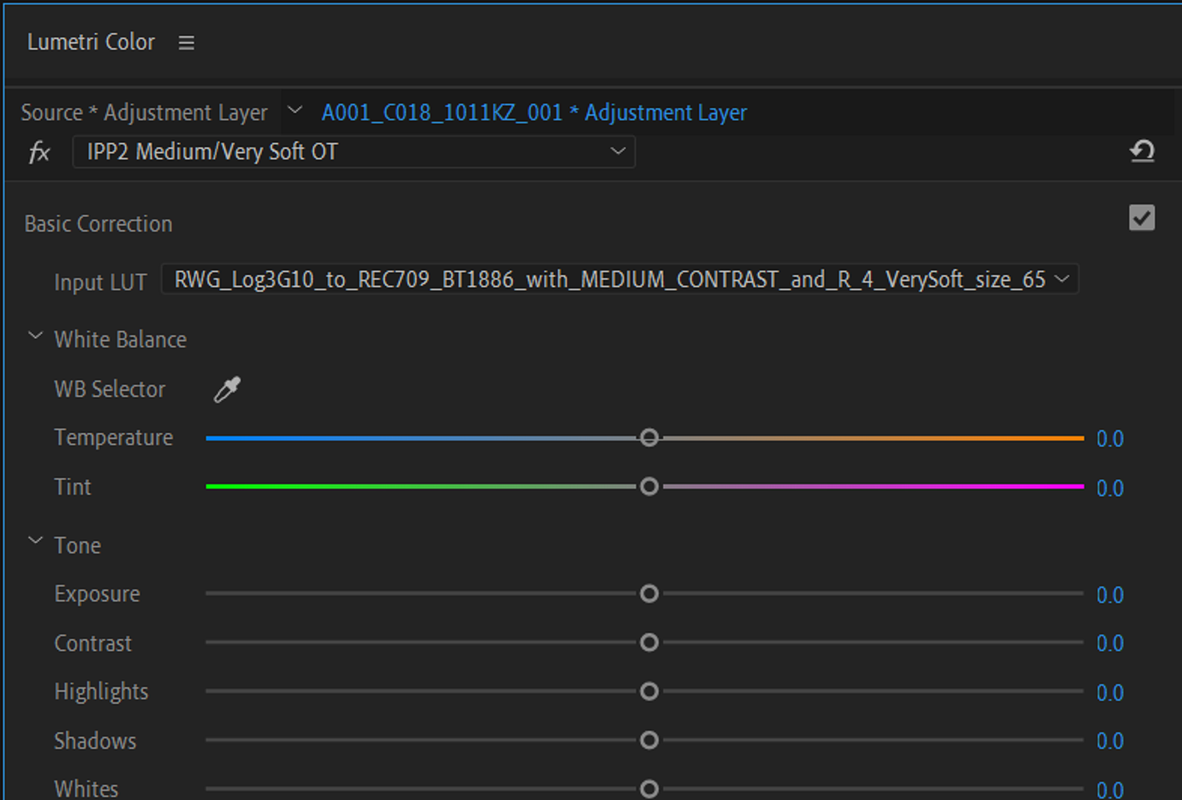
Task: Click the WB Selector label
Action: coord(110,389)
